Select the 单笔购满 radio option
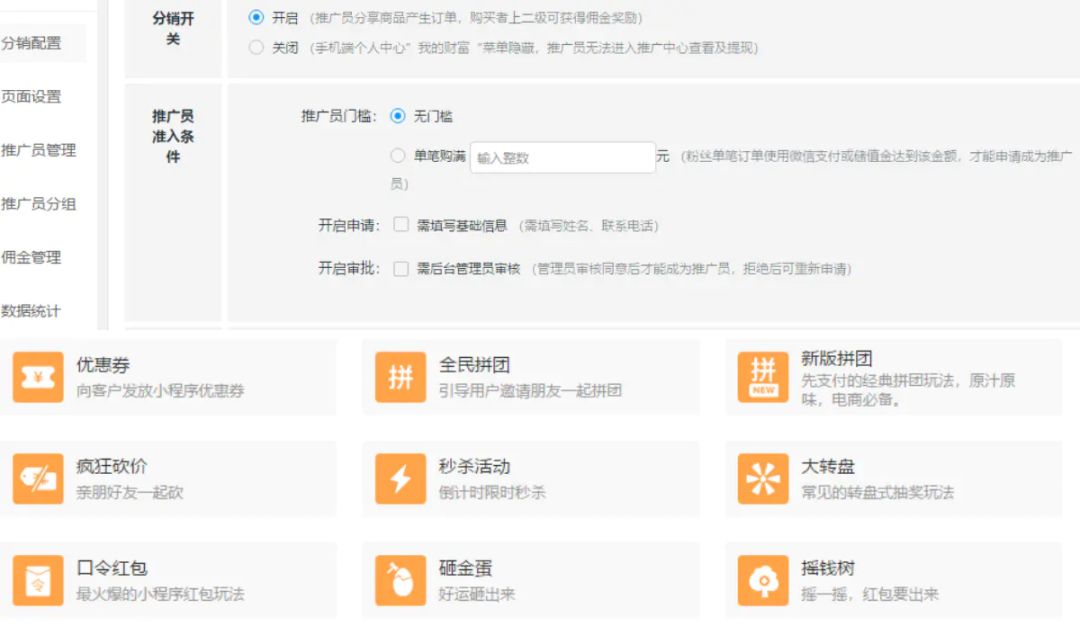The width and height of the screenshot is (1080, 635). [397, 156]
